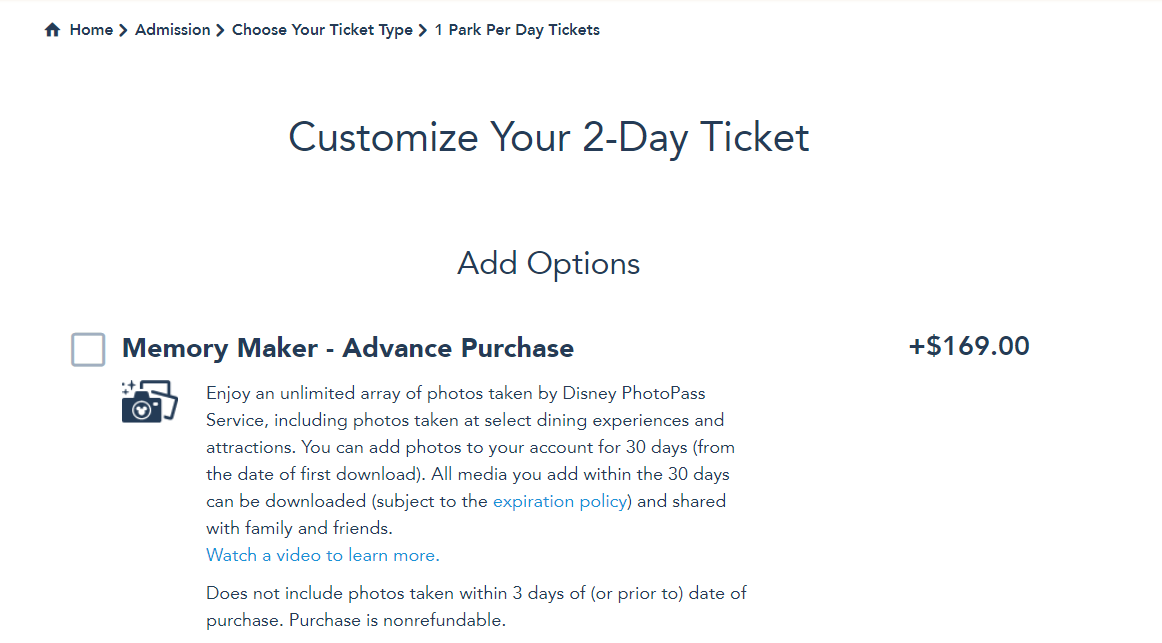1162x643 pixels.
Task: Click the word Purchase in Memory Maker title
Action: [x=517, y=348]
